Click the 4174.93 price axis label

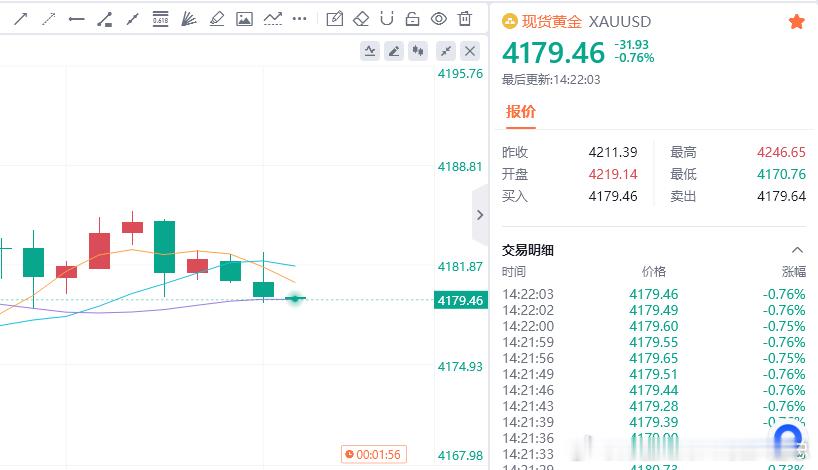point(460,367)
